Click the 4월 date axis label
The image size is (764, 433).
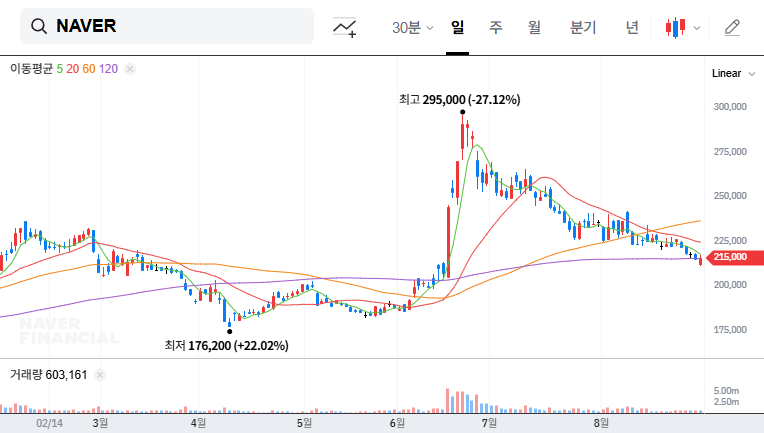click(x=198, y=423)
